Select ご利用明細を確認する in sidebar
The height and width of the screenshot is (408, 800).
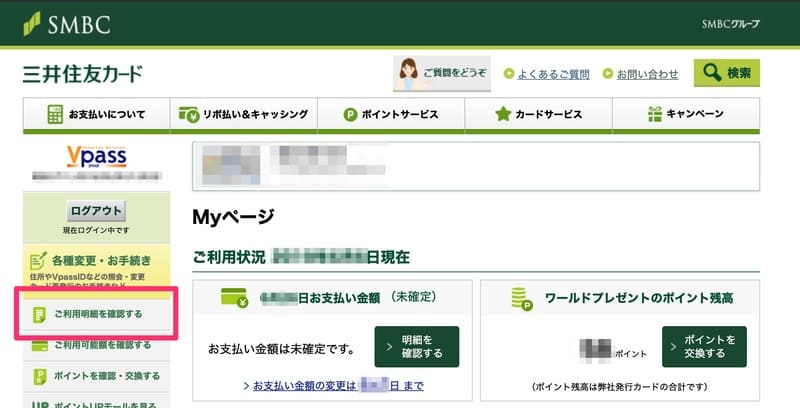tap(98, 314)
